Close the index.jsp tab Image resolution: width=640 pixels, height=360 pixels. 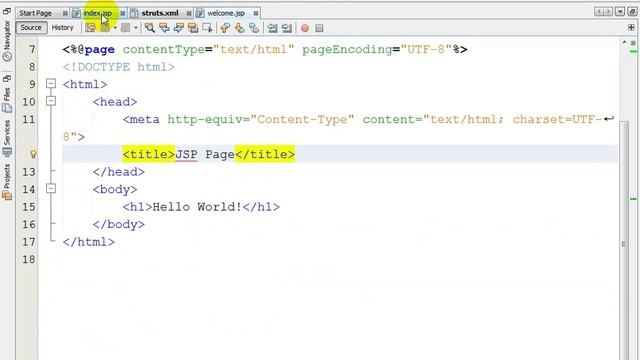(122, 13)
